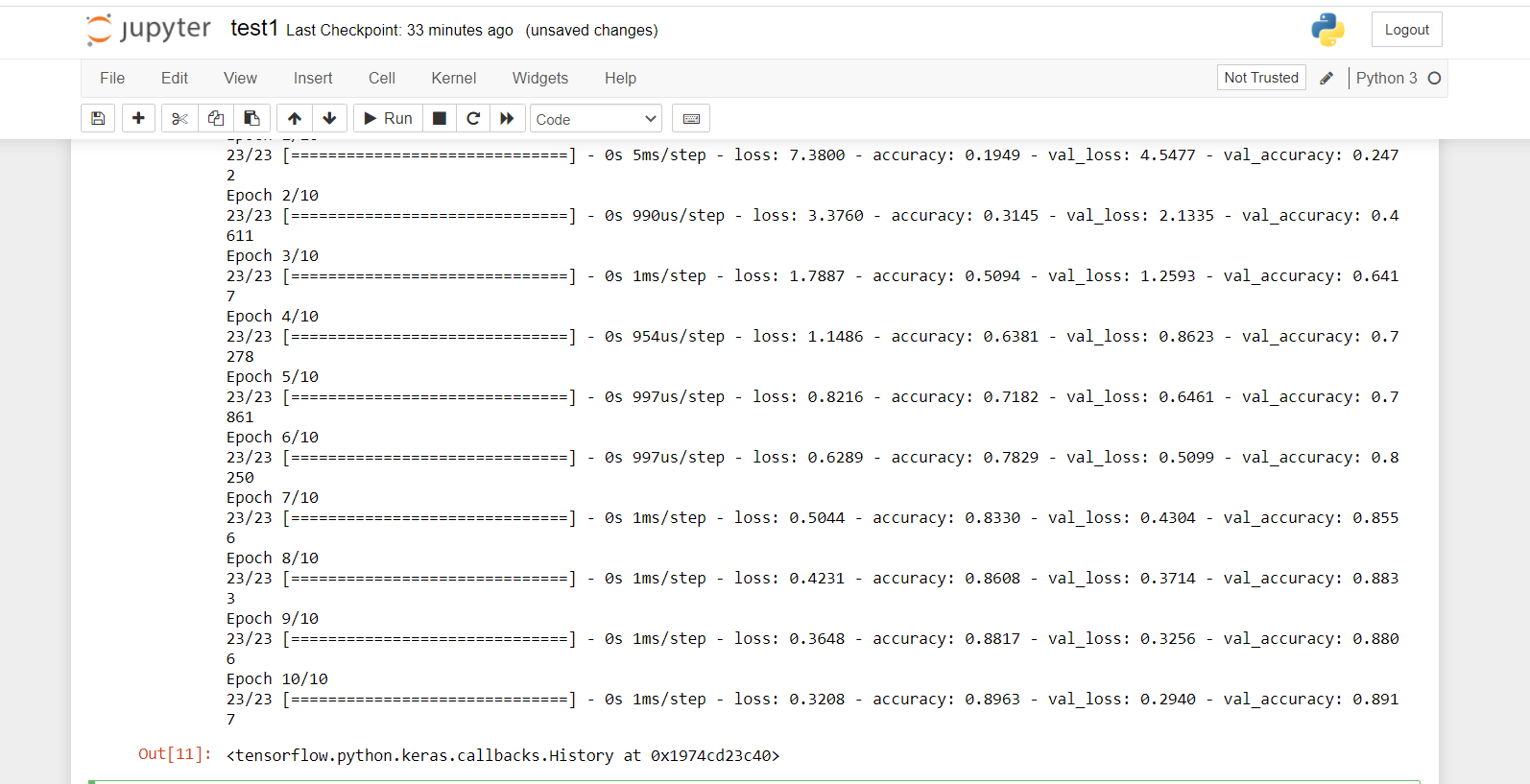Click the tensorflow History object output text
The image size is (1530, 784).
(x=503, y=756)
